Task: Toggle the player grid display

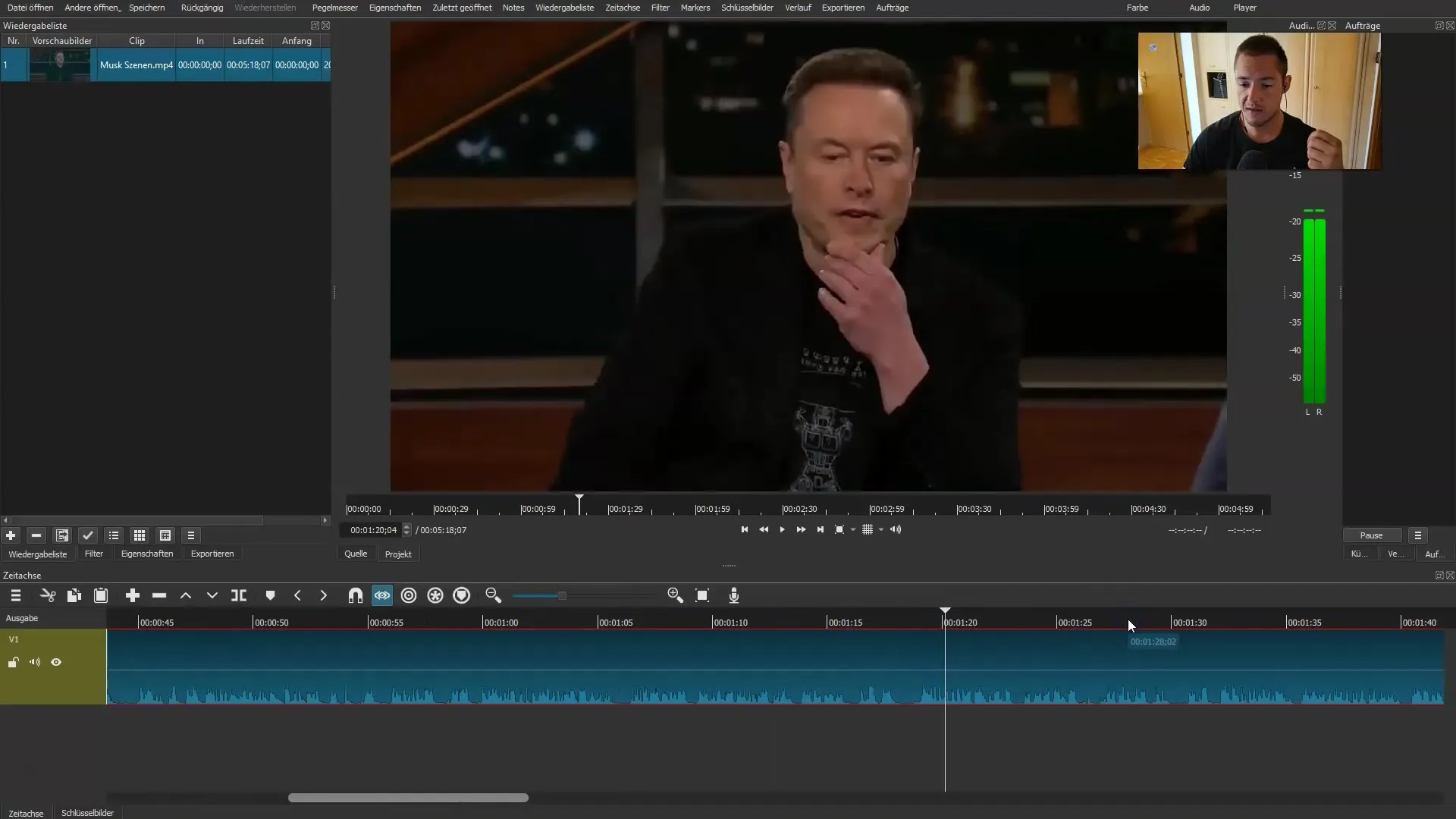Action: pos(868,530)
